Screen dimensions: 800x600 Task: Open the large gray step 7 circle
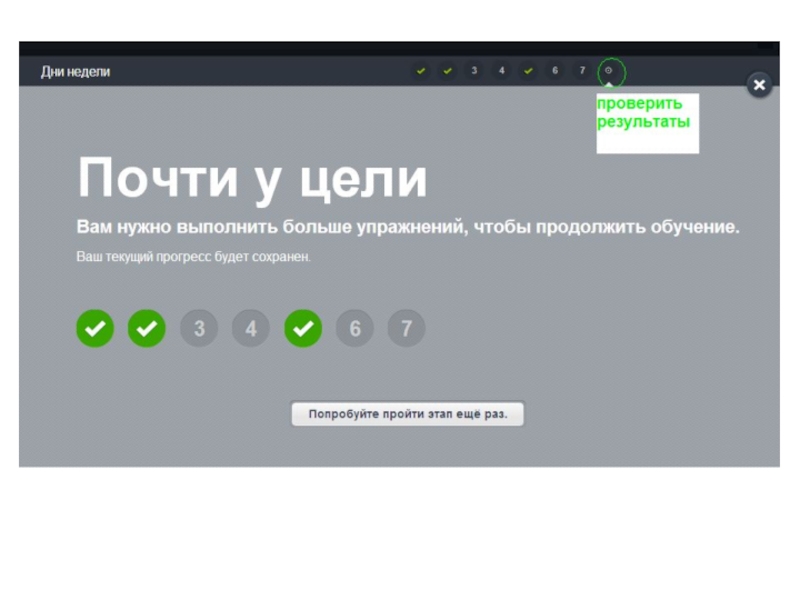coord(406,328)
